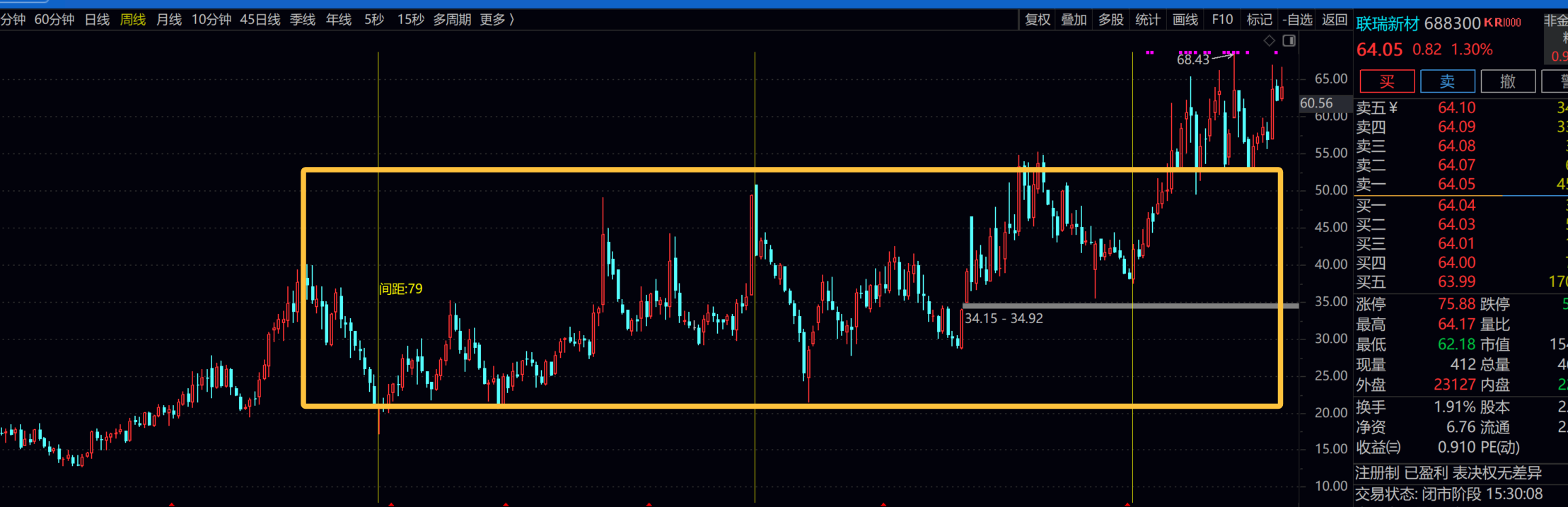Image resolution: width=1568 pixels, height=507 pixels.
Task: Click the 34.15 - 34.92 gray price line
Action: point(1130,306)
